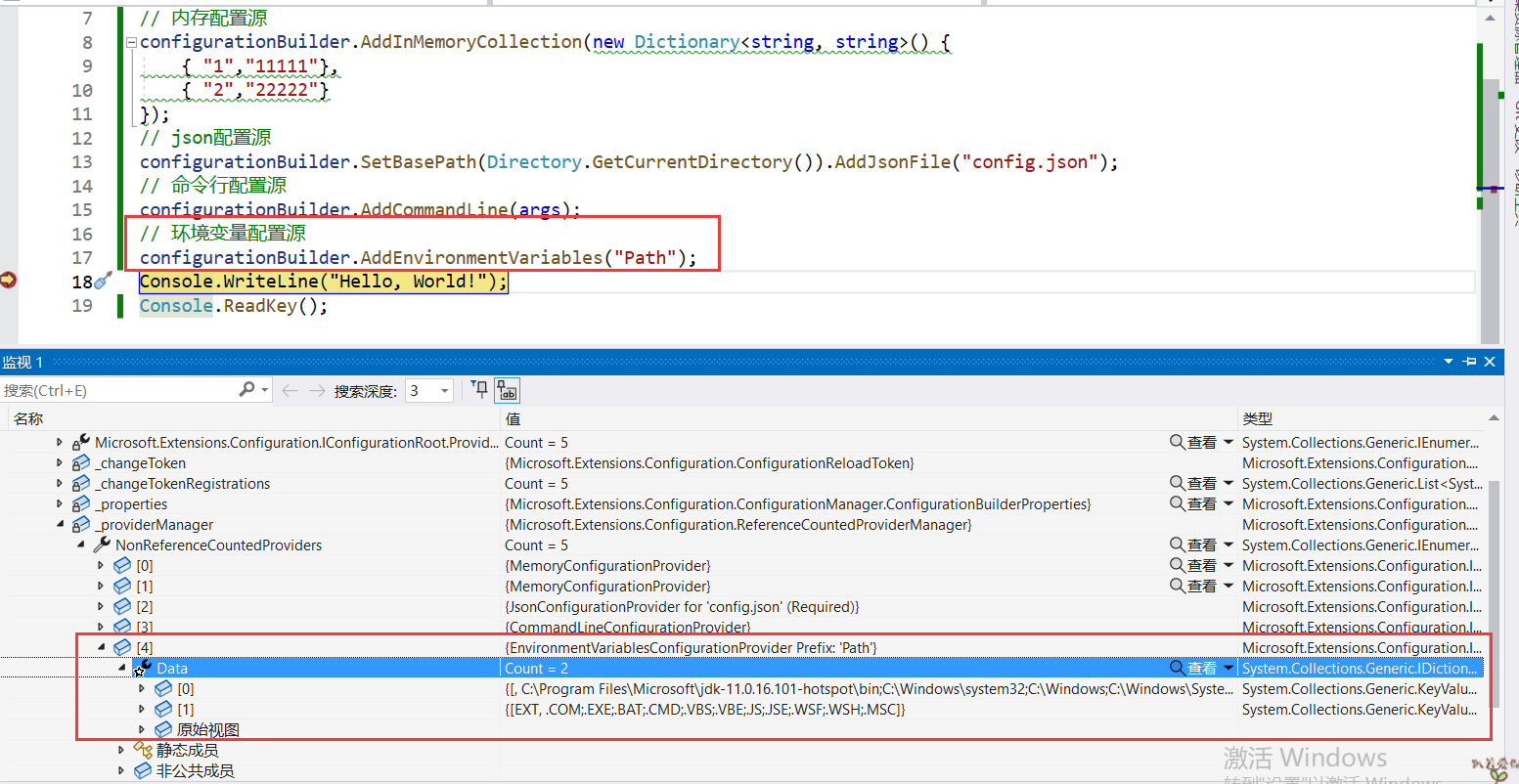Collapse the NonReferenceCountedProviders node
1519x784 pixels.
[80, 545]
